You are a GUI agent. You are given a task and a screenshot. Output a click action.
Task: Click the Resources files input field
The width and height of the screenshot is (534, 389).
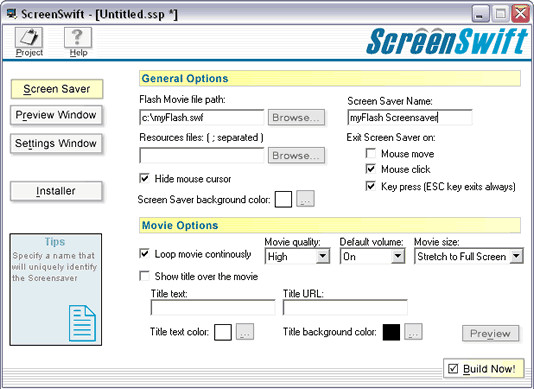[x=202, y=155]
